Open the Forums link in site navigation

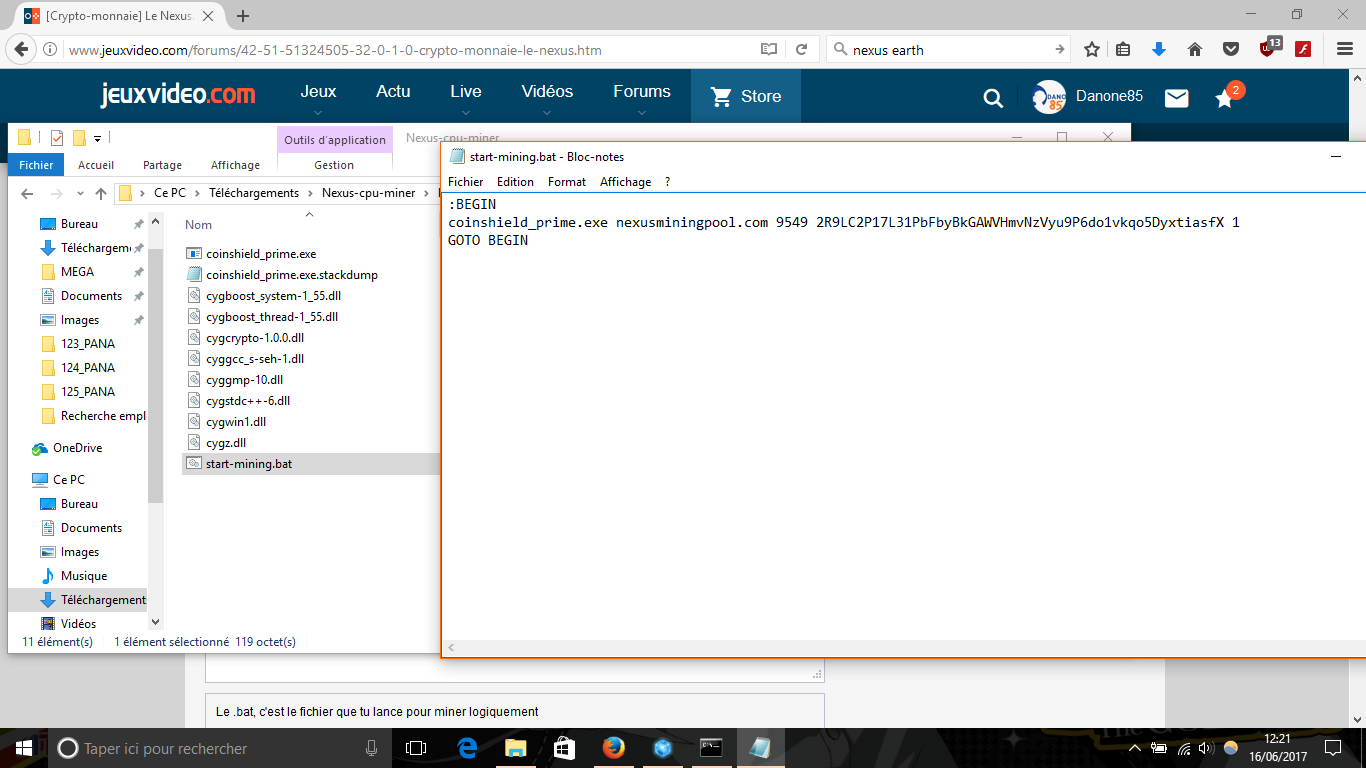pyautogui.click(x=641, y=92)
